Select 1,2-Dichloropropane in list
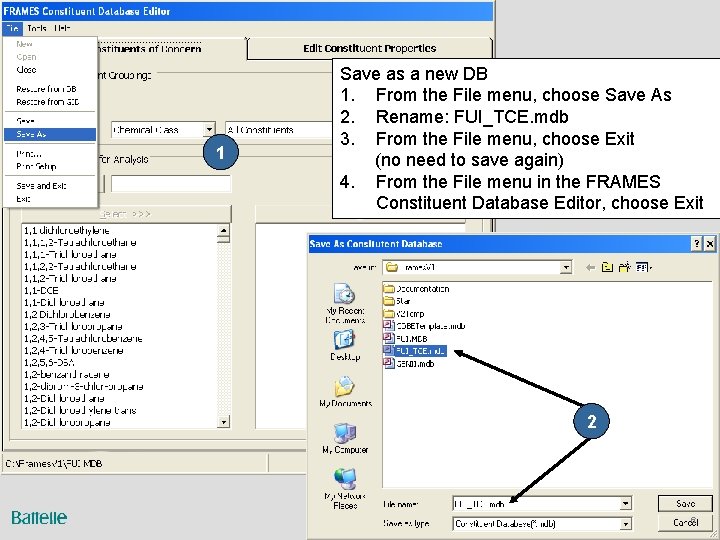Viewport: 720px width, 540px height. point(67,422)
